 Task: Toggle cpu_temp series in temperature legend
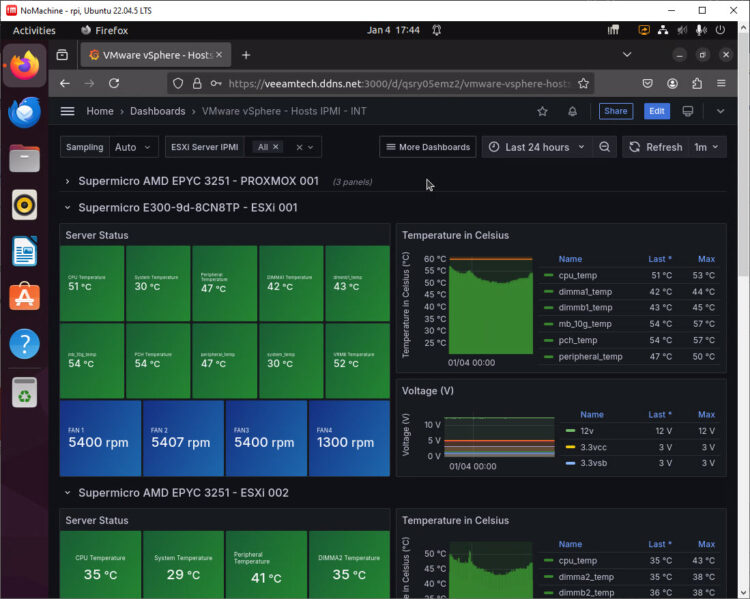pyautogui.click(x=577, y=275)
